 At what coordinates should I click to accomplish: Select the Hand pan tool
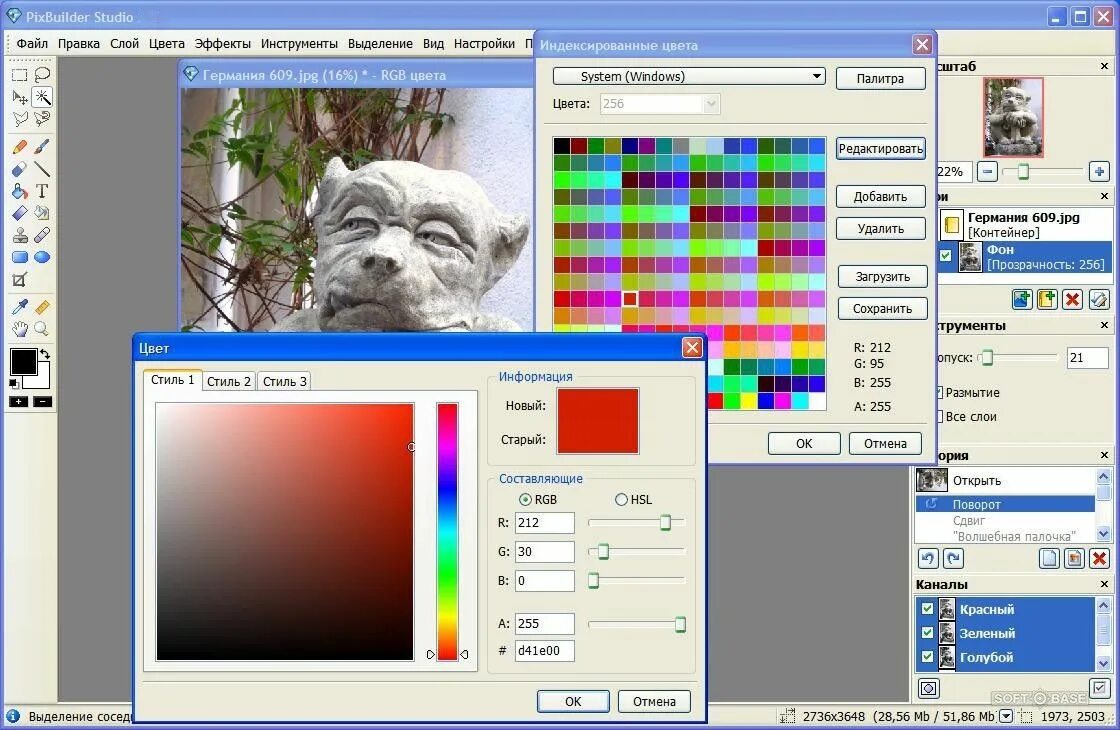point(19,329)
